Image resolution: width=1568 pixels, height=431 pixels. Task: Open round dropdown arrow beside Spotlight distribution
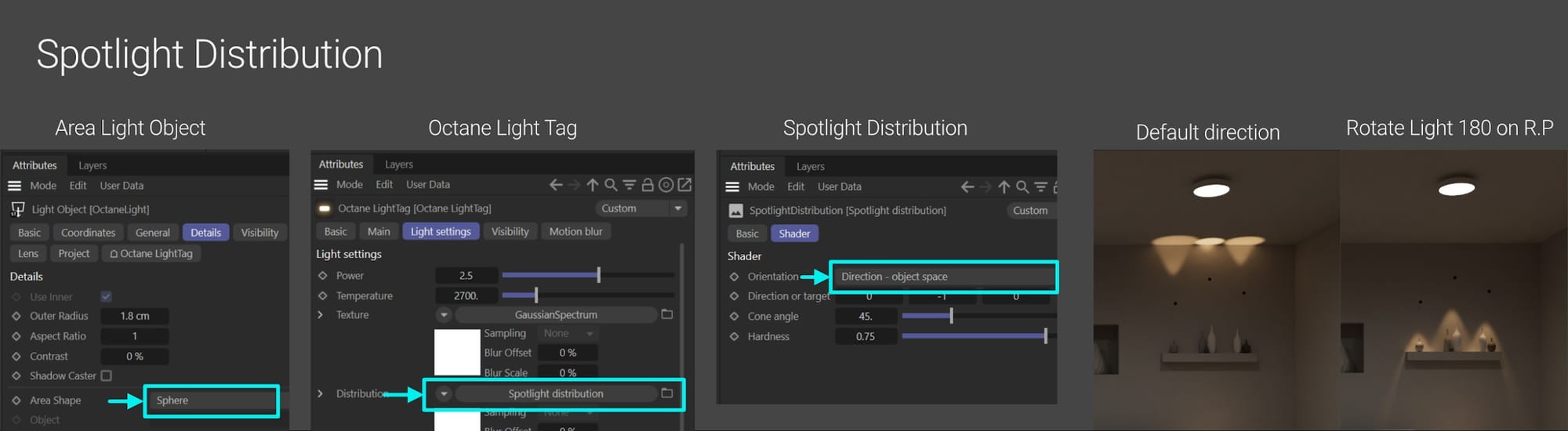pyautogui.click(x=444, y=393)
